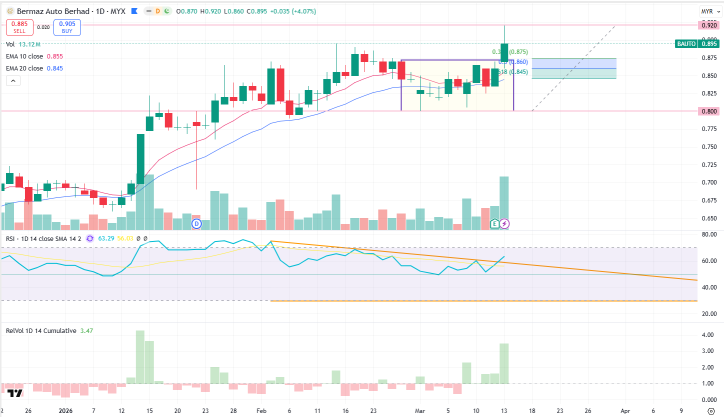Select the purple-bordered yellow rectangle drawing
This screenshot has height=417, width=724.
tap(457, 85)
